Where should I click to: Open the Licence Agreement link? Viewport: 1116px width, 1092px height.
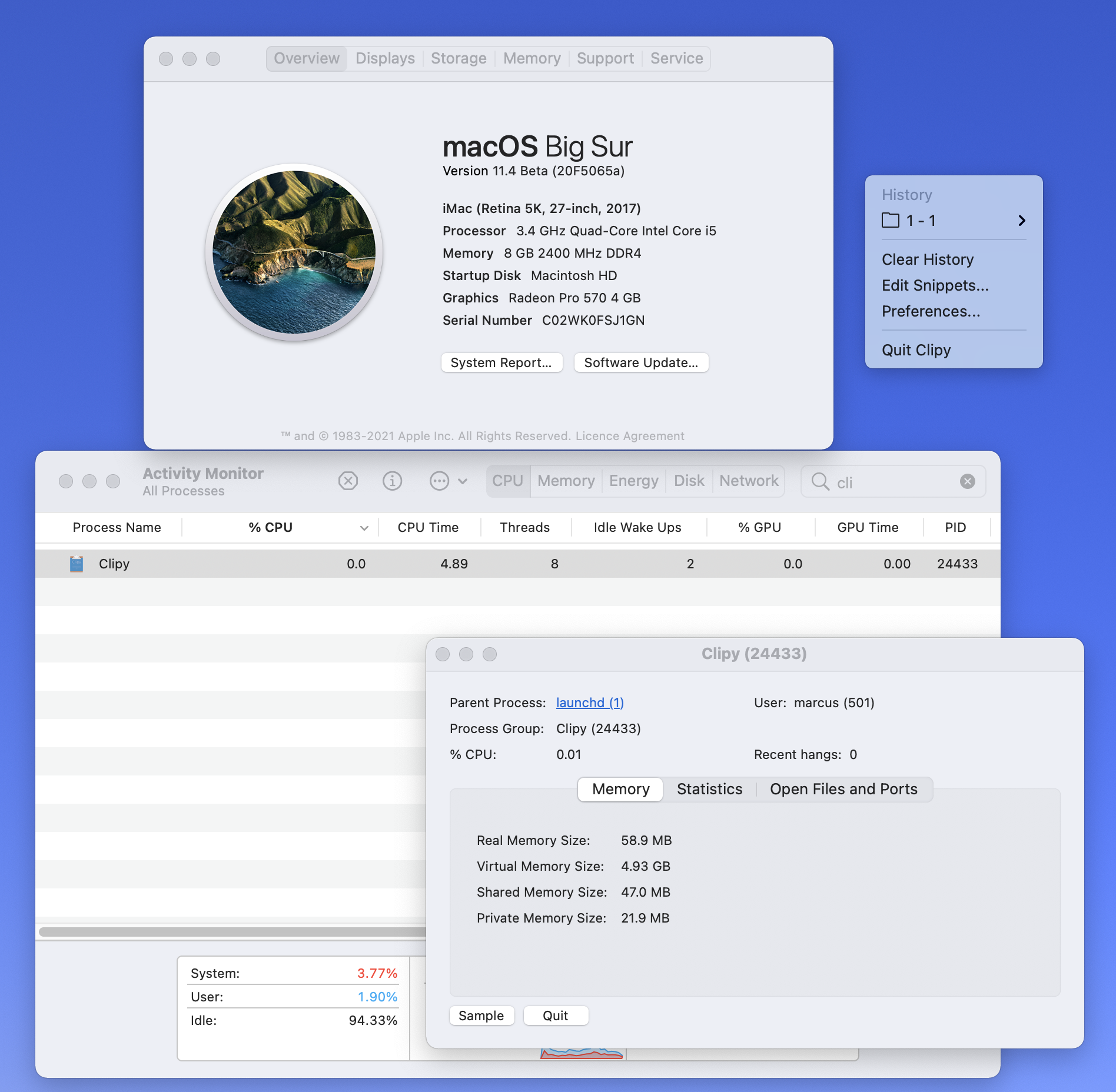click(630, 436)
